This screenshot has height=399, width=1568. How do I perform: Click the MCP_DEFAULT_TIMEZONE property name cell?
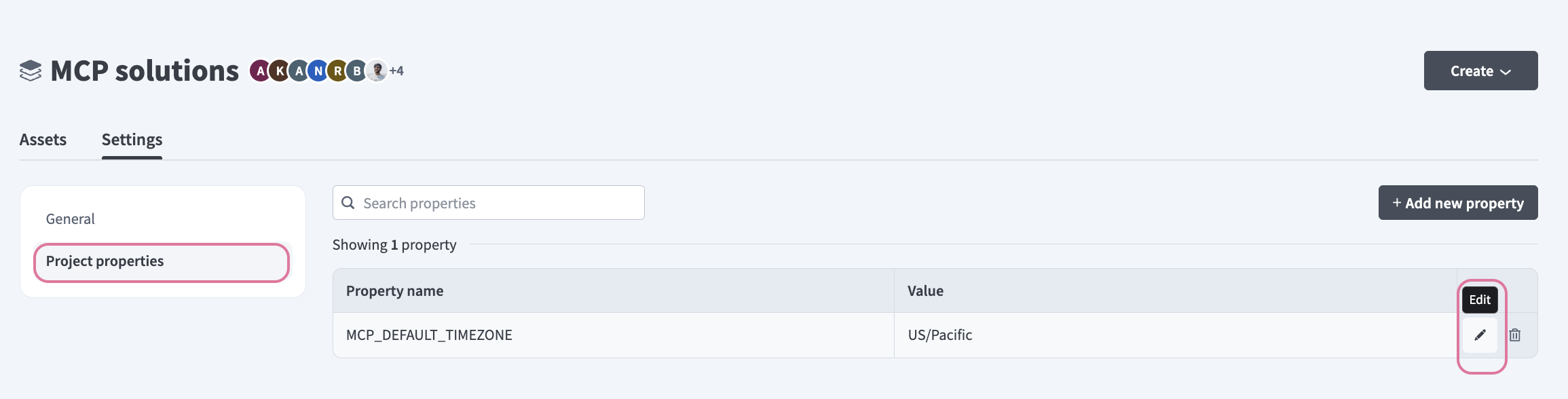429,335
